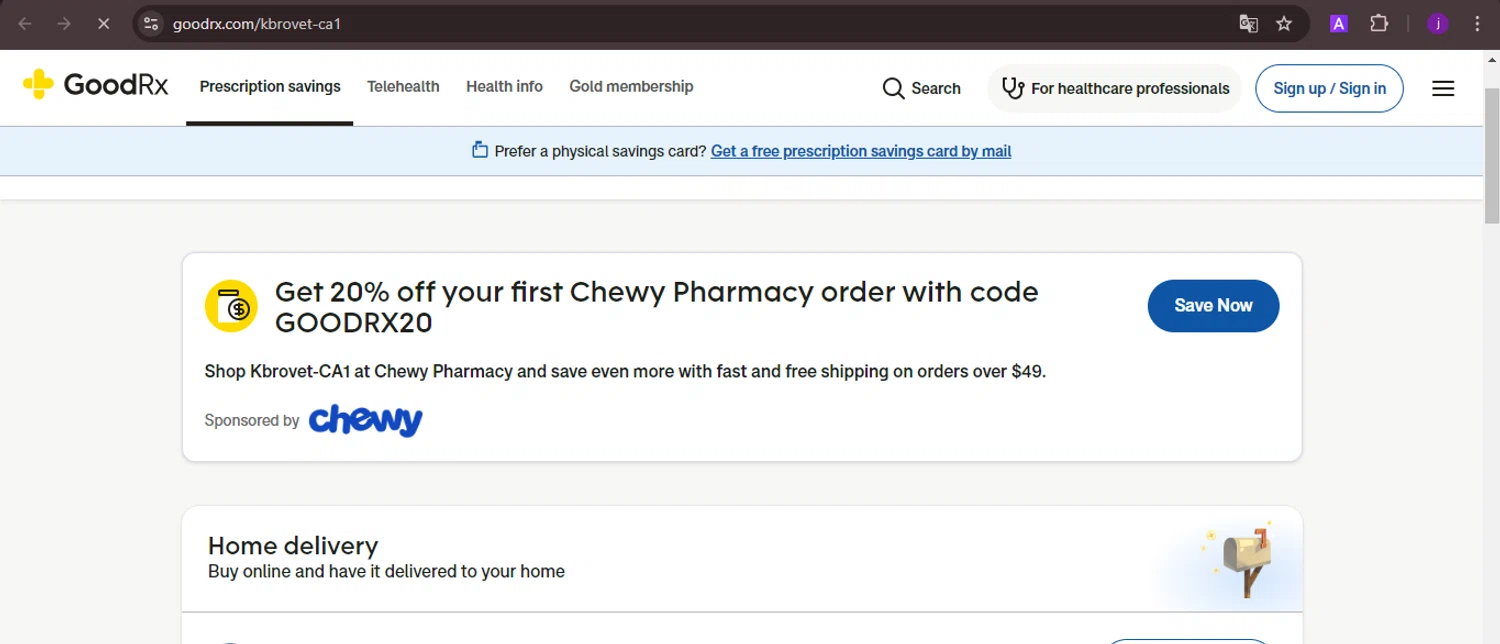This screenshot has width=1500, height=644.
Task: Click the Save Now button
Action: pyautogui.click(x=1213, y=306)
